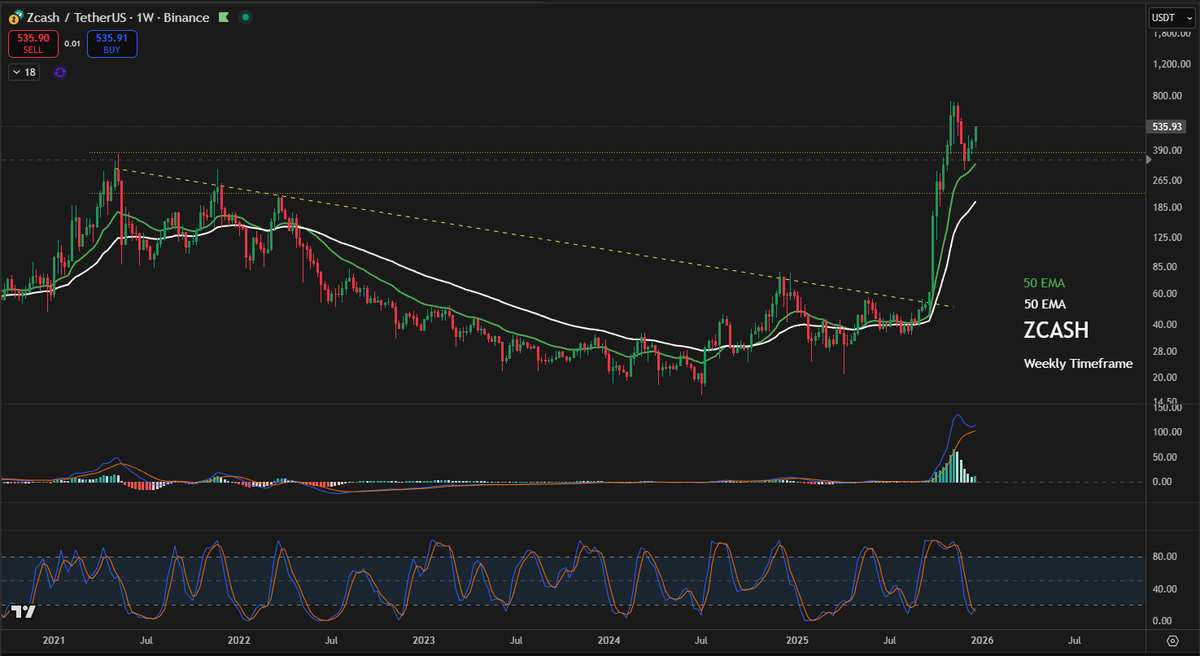The height and width of the screenshot is (656, 1200).
Task: Click the purple refresh/sync icon
Action: (60, 72)
